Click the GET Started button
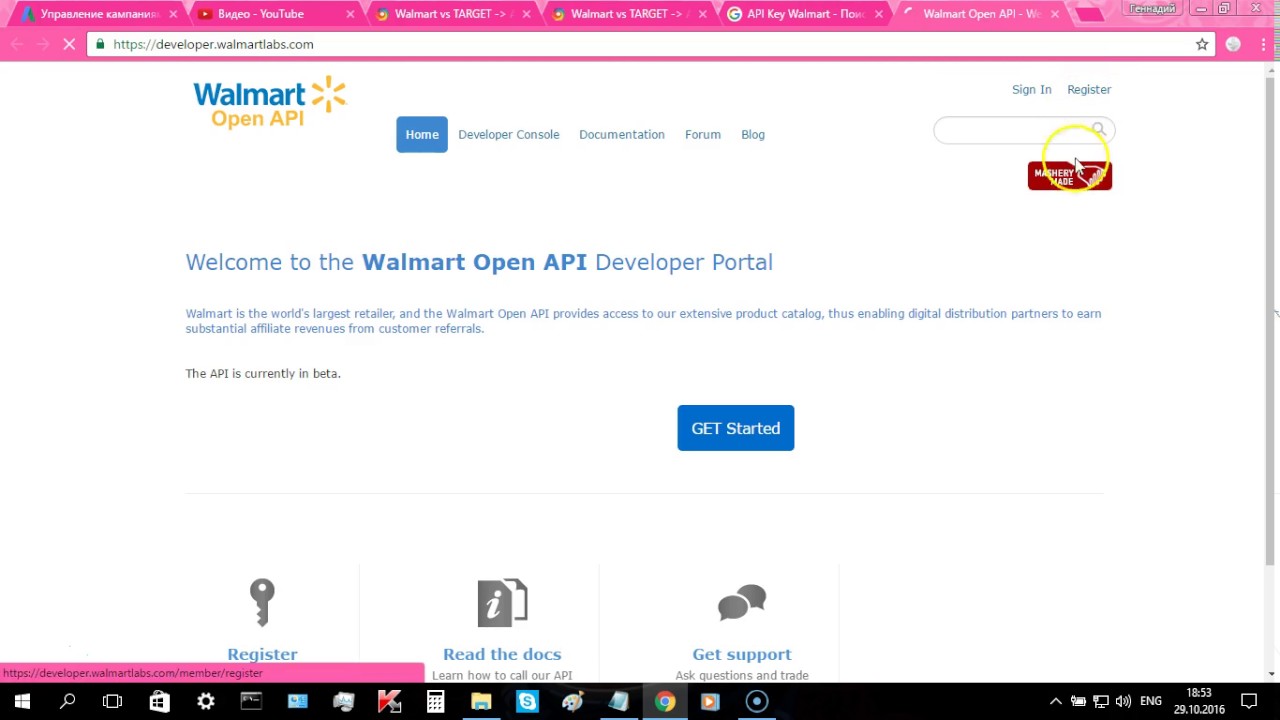The height and width of the screenshot is (720, 1280). [735, 428]
